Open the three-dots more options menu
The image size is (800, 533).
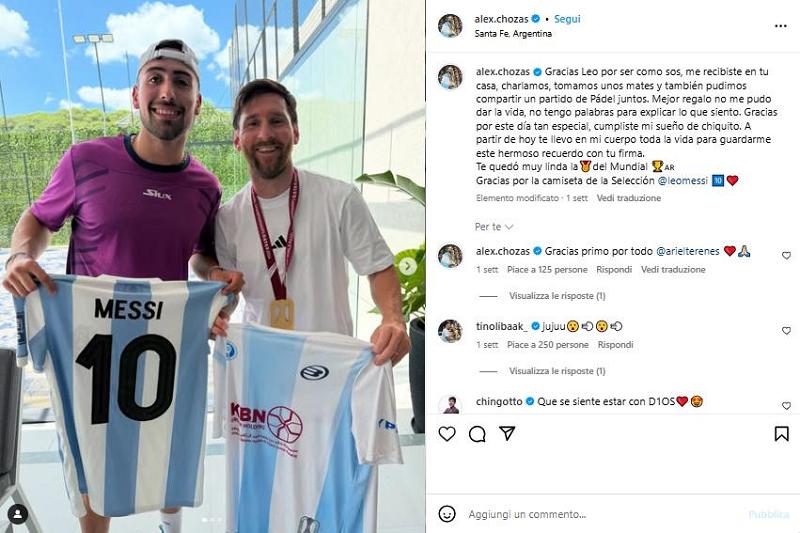[x=780, y=26]
